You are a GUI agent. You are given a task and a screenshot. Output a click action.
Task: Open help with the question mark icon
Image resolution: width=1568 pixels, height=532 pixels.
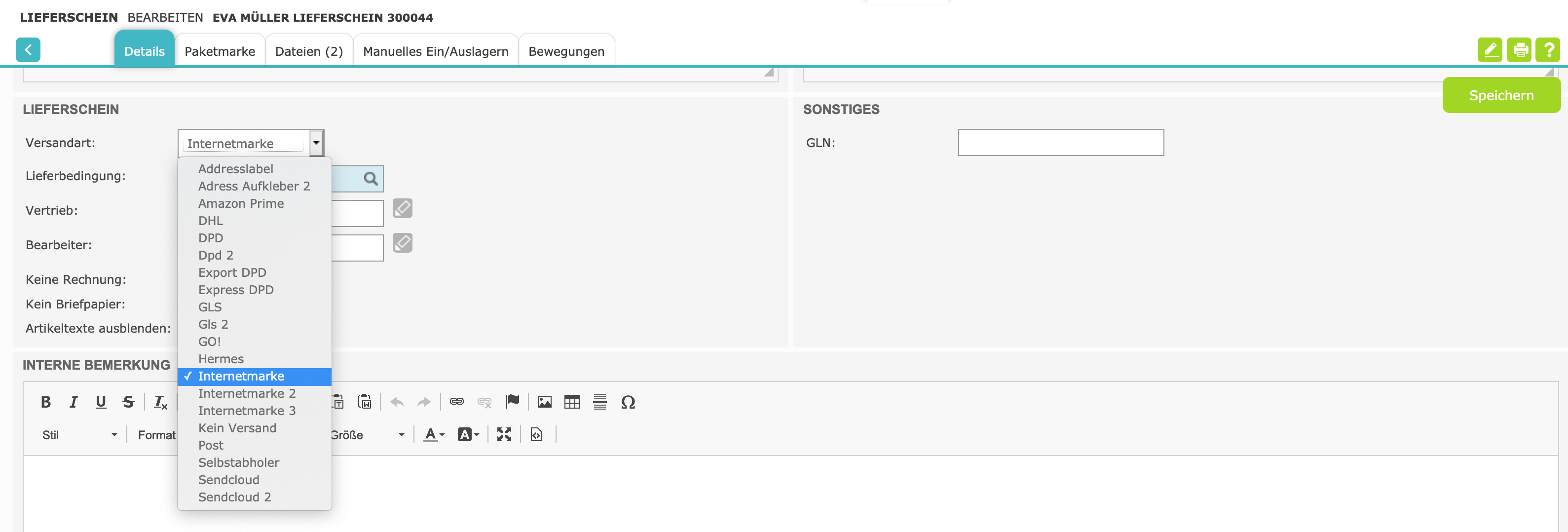pos(1548,50)
